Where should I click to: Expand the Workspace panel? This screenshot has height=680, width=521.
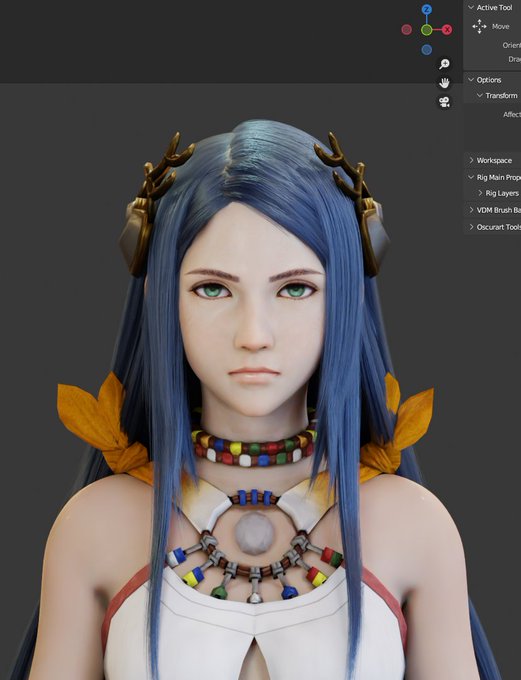click(471, 160)
